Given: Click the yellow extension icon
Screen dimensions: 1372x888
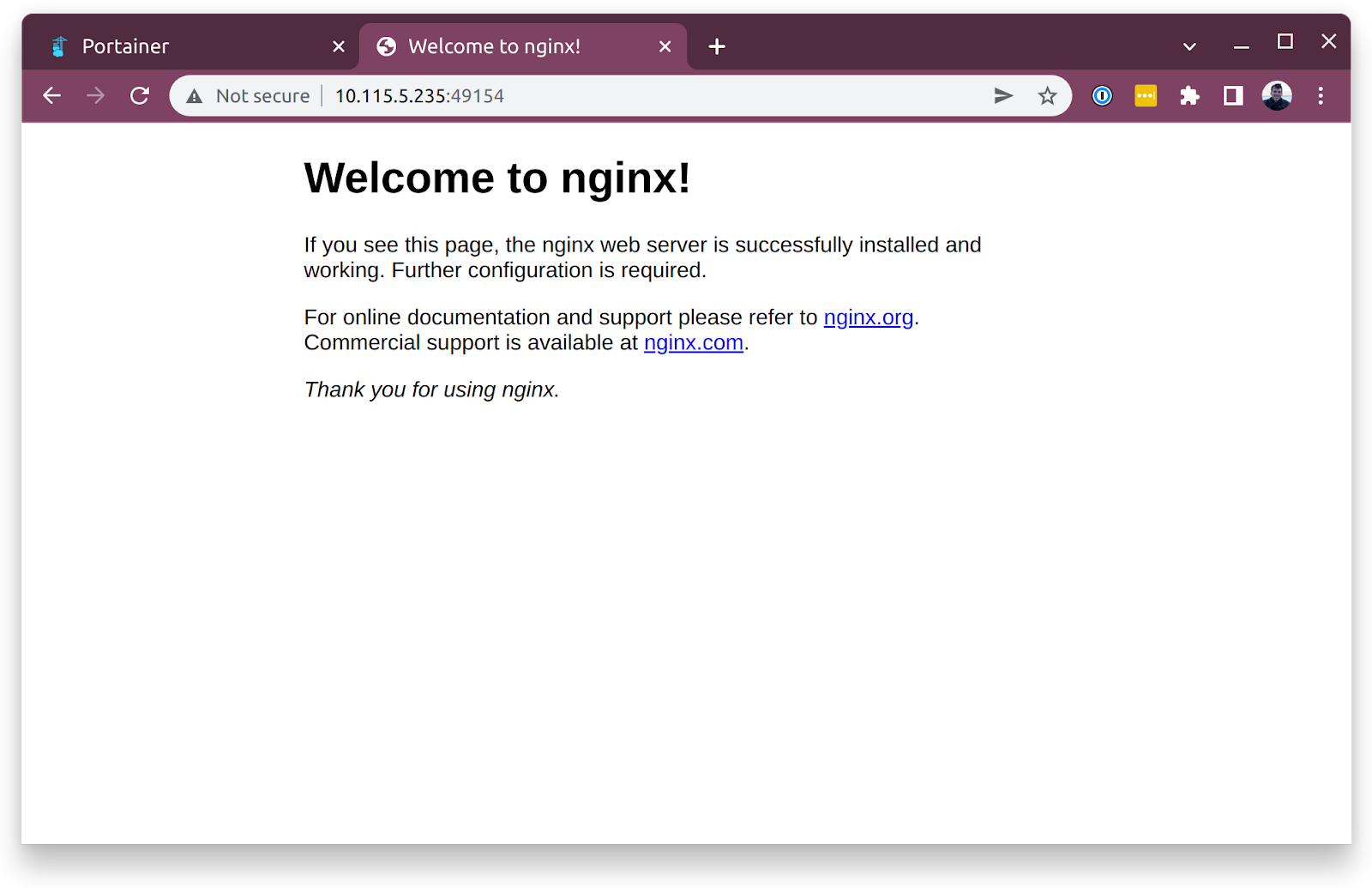Looking at the screenshot, I should point(1146,95).
